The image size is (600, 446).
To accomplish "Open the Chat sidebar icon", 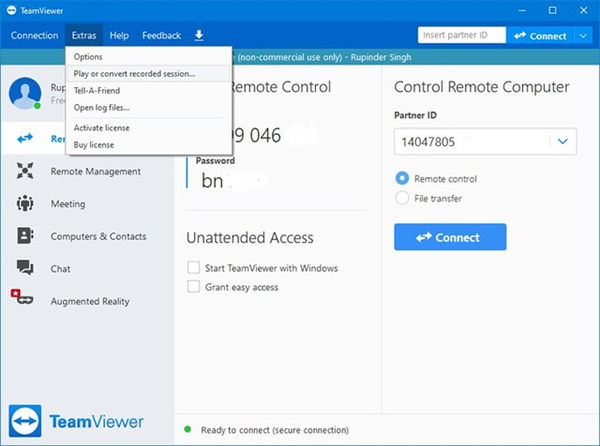I will 26,268.
